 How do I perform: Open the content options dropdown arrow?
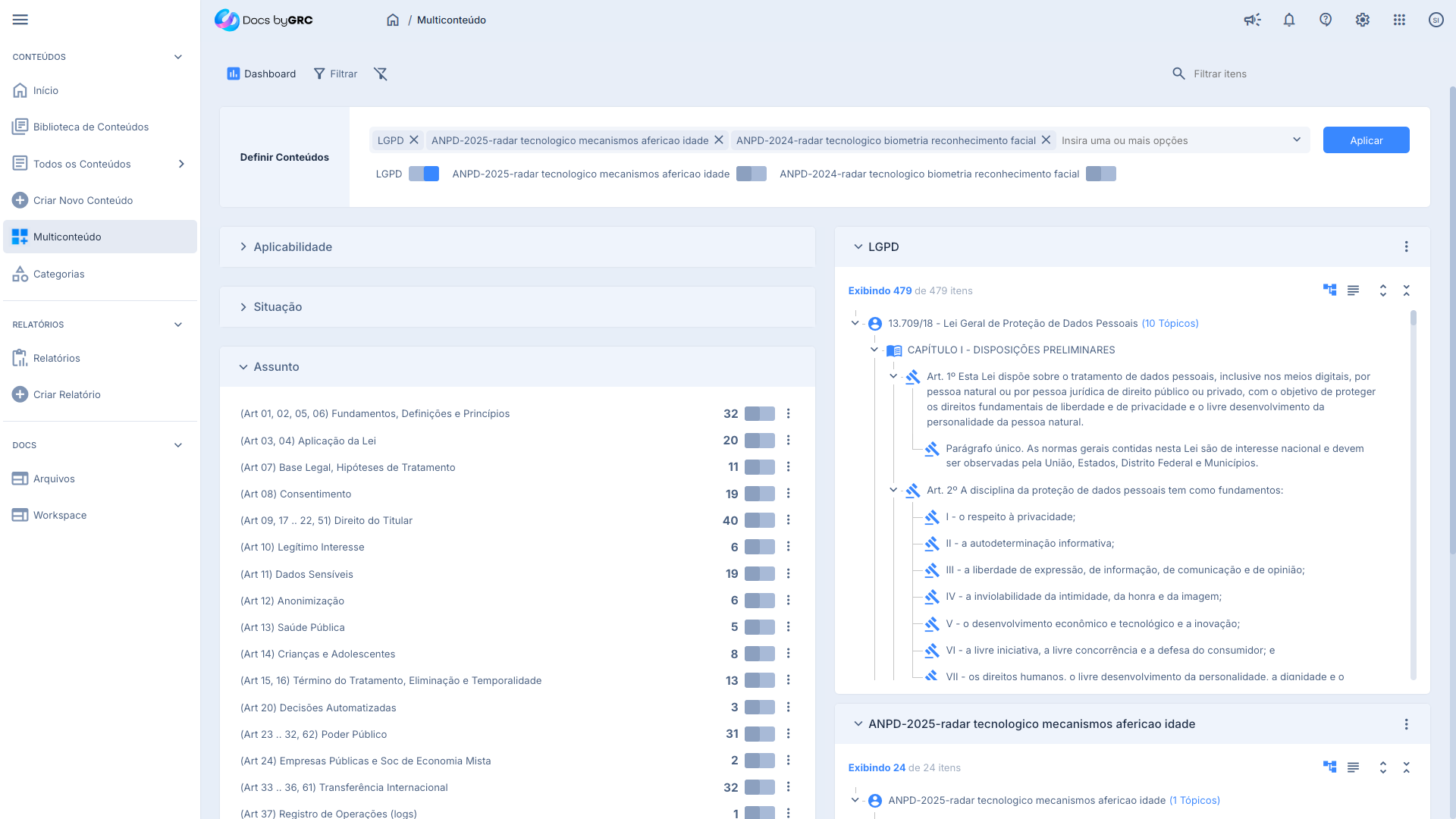[1297, 140]
